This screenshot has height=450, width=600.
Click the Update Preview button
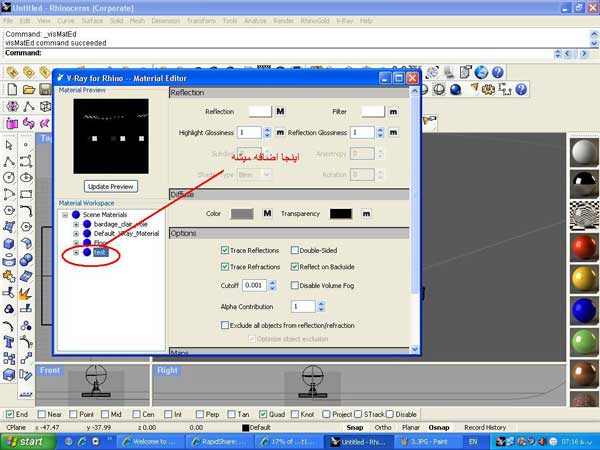click(x=111, y=186)
